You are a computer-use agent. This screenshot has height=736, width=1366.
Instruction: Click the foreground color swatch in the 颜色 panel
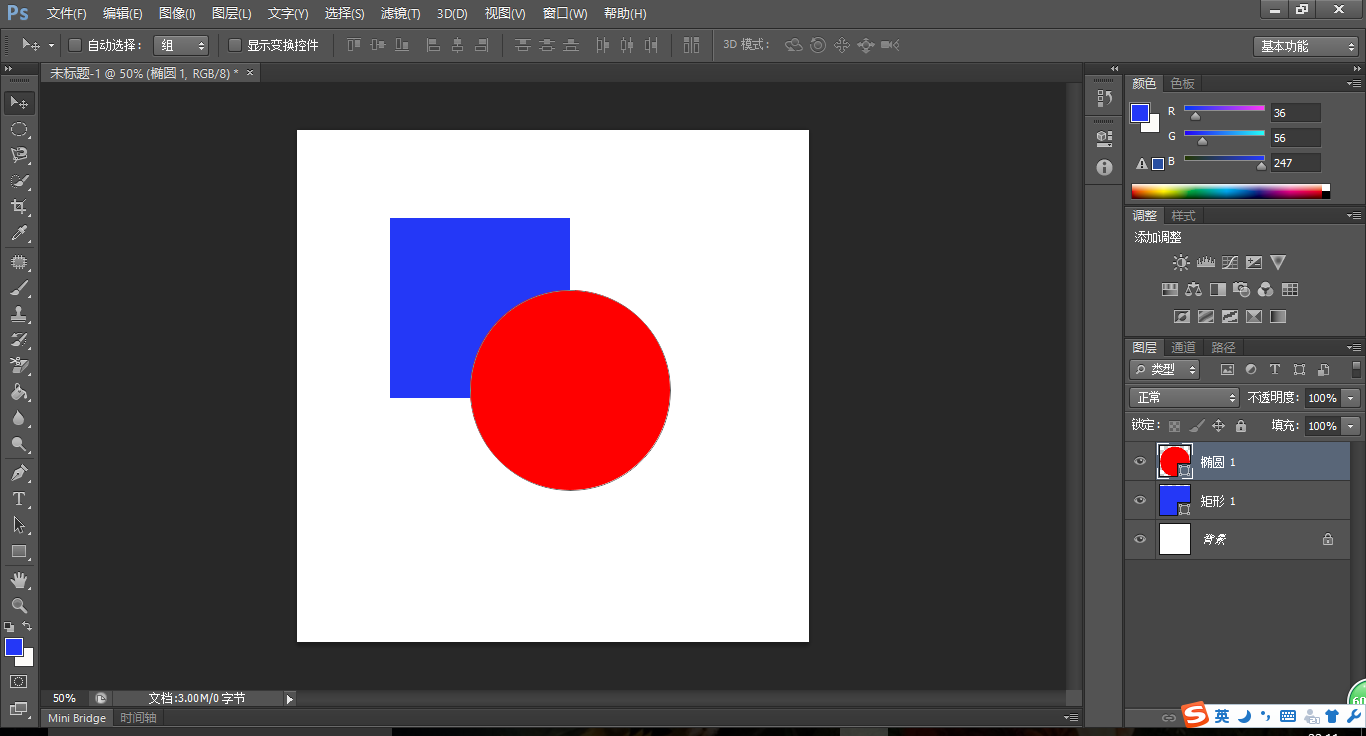pos(1140,113)
